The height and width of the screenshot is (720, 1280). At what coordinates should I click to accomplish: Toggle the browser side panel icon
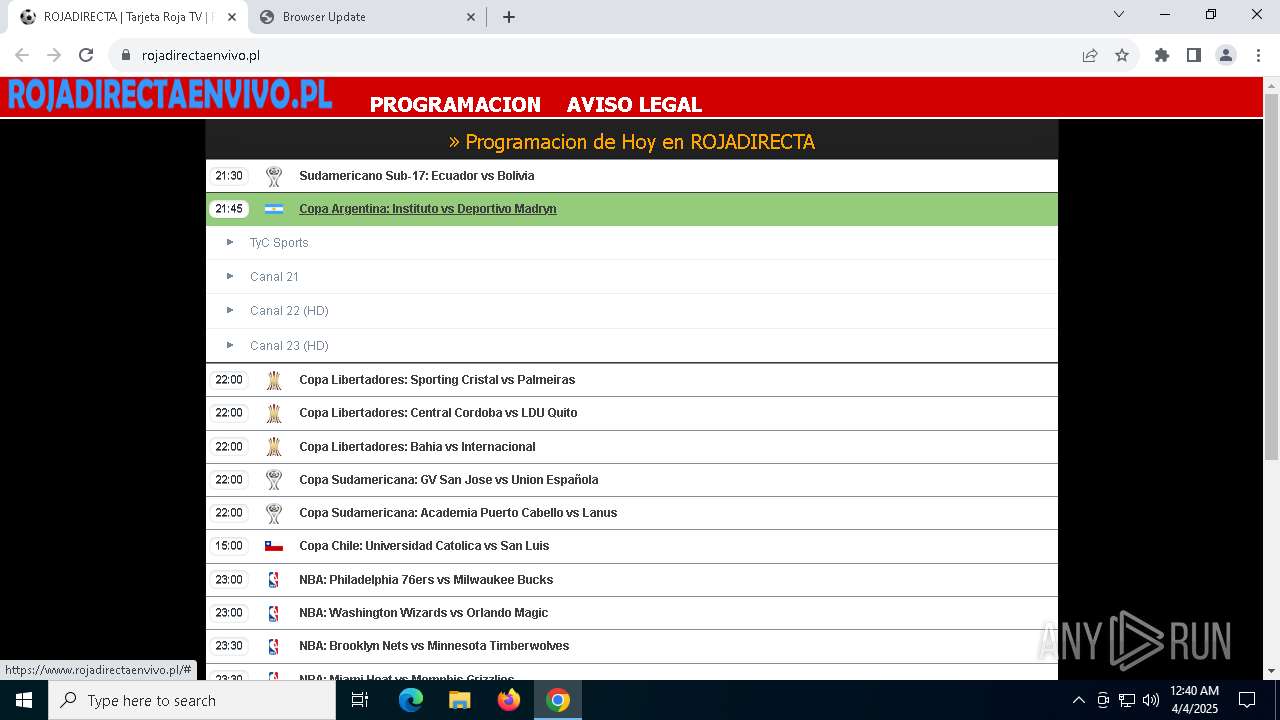point(1194,56)
